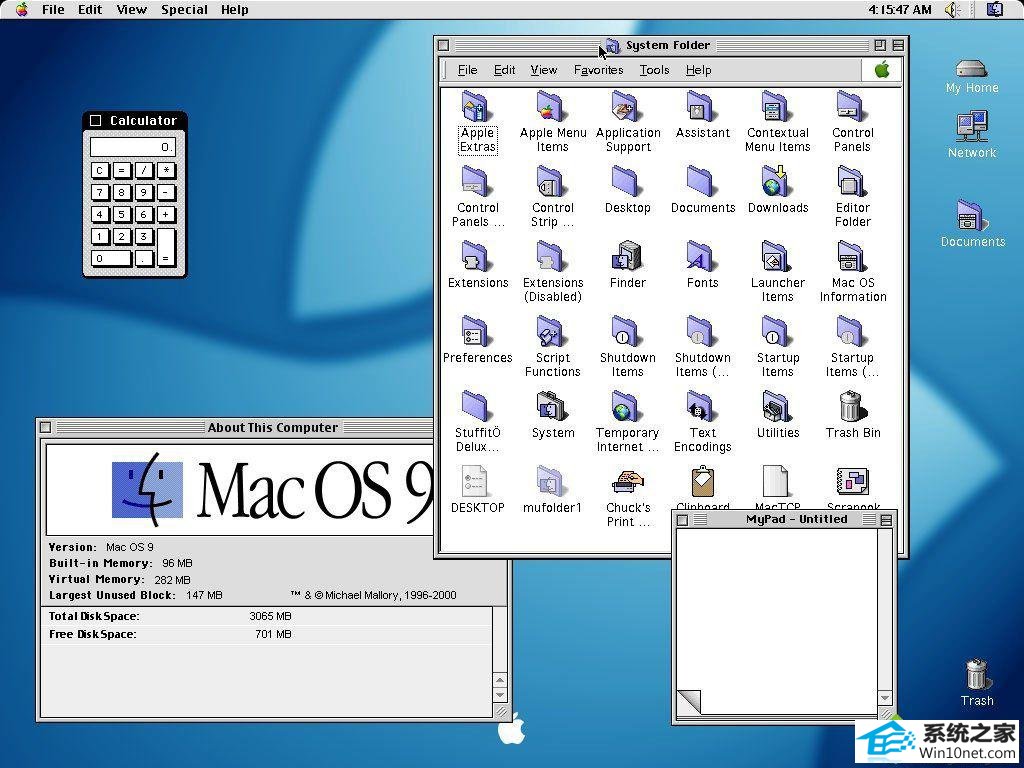Open the Apple menu in menu bar
The height and width of the screenshot is (768, 1024).
[22, 9]
